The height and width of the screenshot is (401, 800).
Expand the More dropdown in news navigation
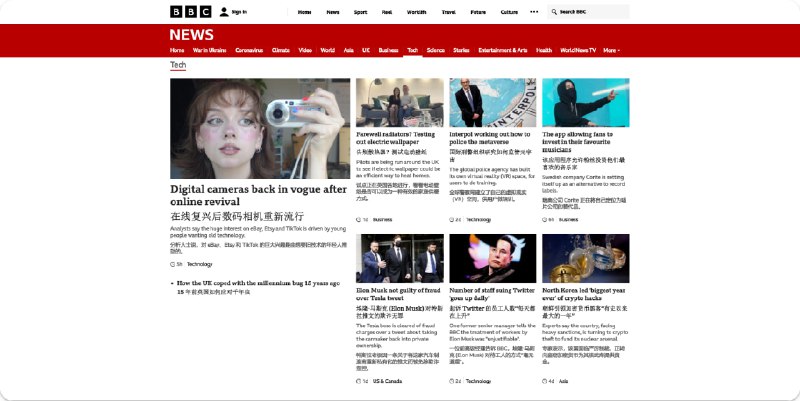[x=618, y=49]
